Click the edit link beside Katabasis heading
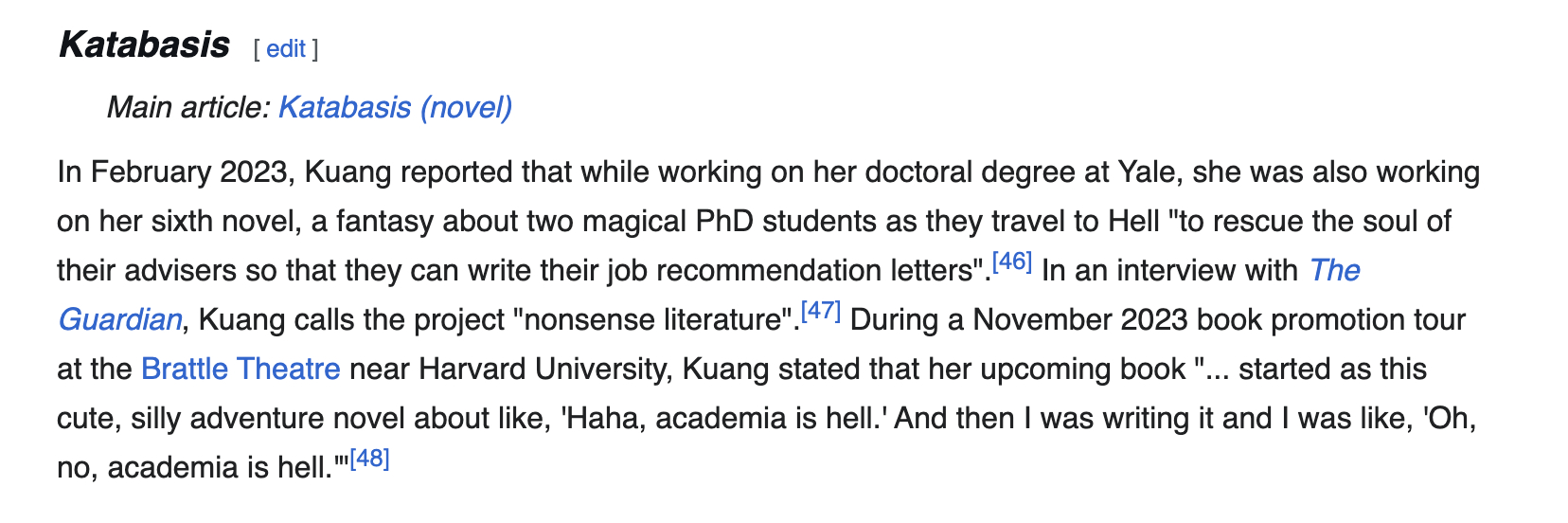The height and width of the screenshot is (523, 1568). (x=285, y=49)
